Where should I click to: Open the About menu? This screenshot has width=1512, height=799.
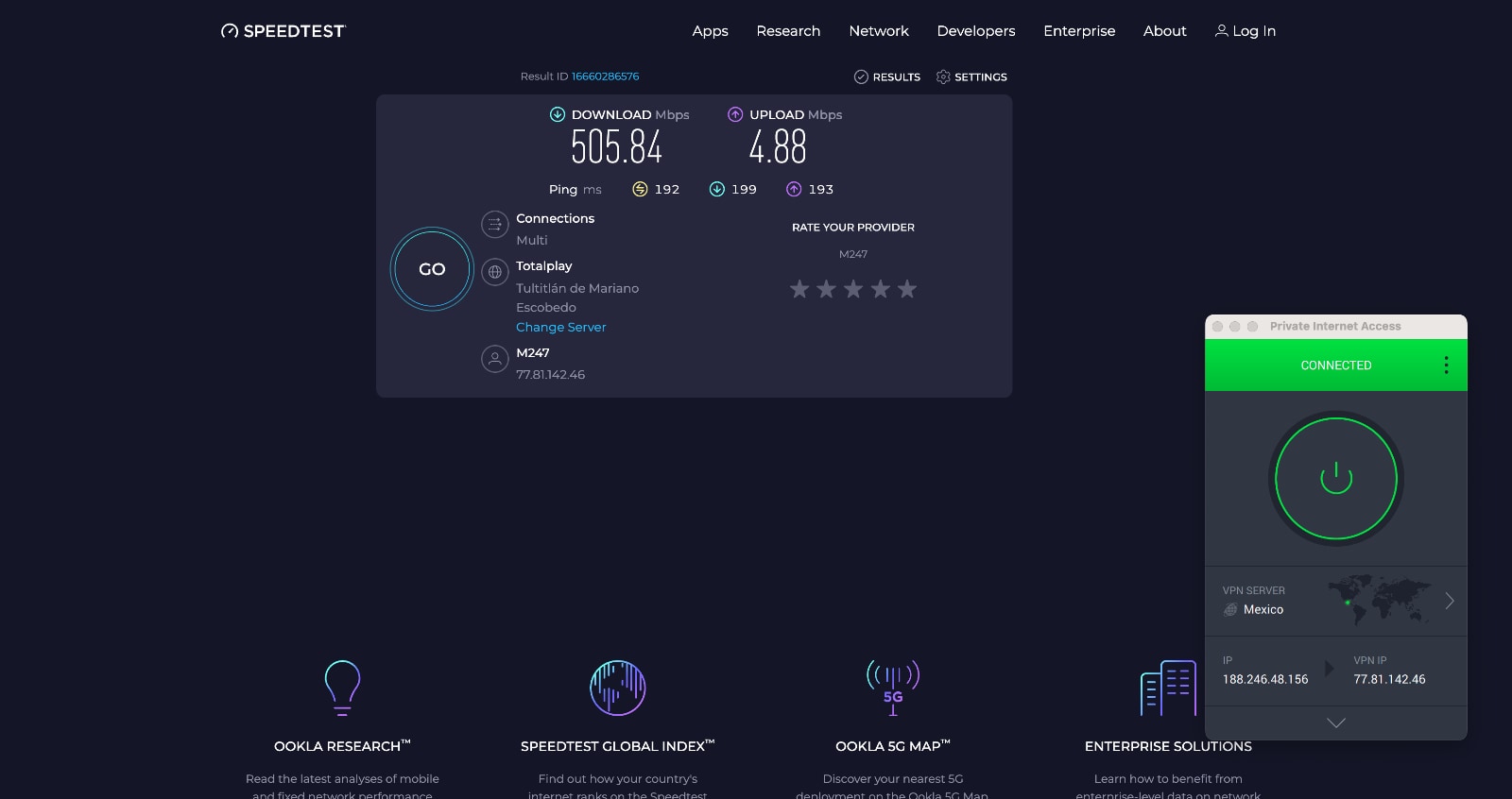coord(1165,31)
